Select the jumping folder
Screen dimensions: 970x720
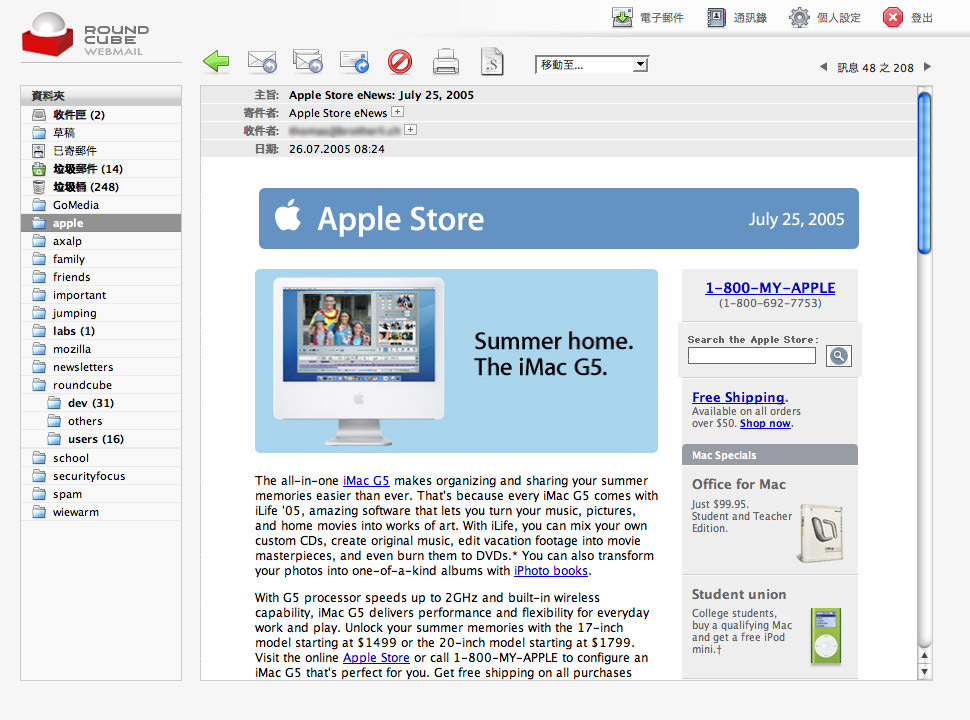click(x=101, y=313)
